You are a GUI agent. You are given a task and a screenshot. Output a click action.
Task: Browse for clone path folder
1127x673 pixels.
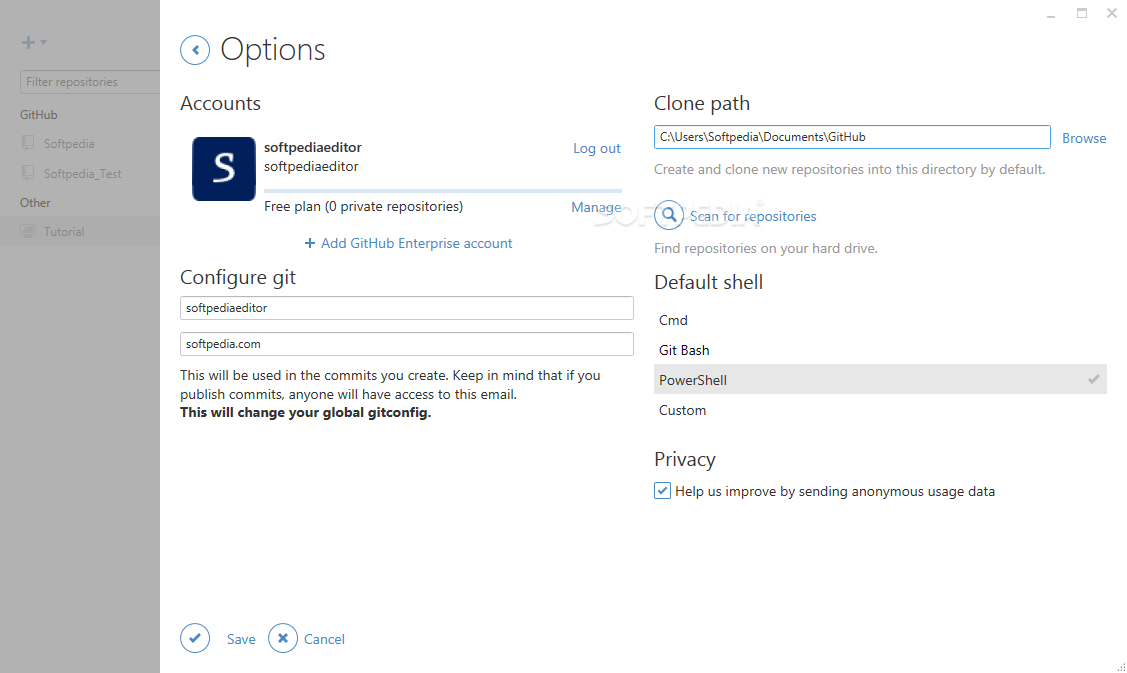pyautogui.click(x=1084, y=138)
